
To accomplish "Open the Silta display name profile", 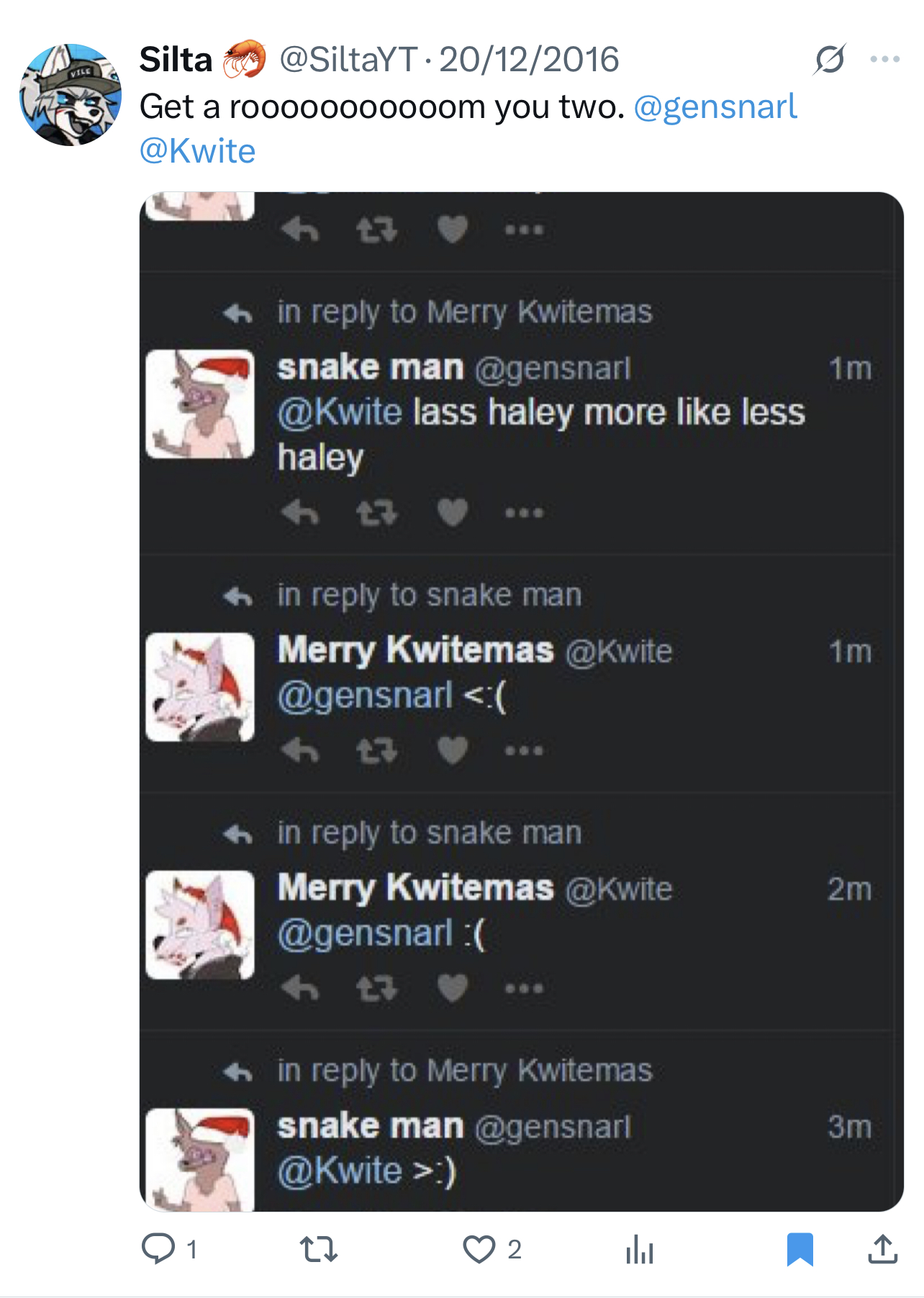I will click(176, 59).
